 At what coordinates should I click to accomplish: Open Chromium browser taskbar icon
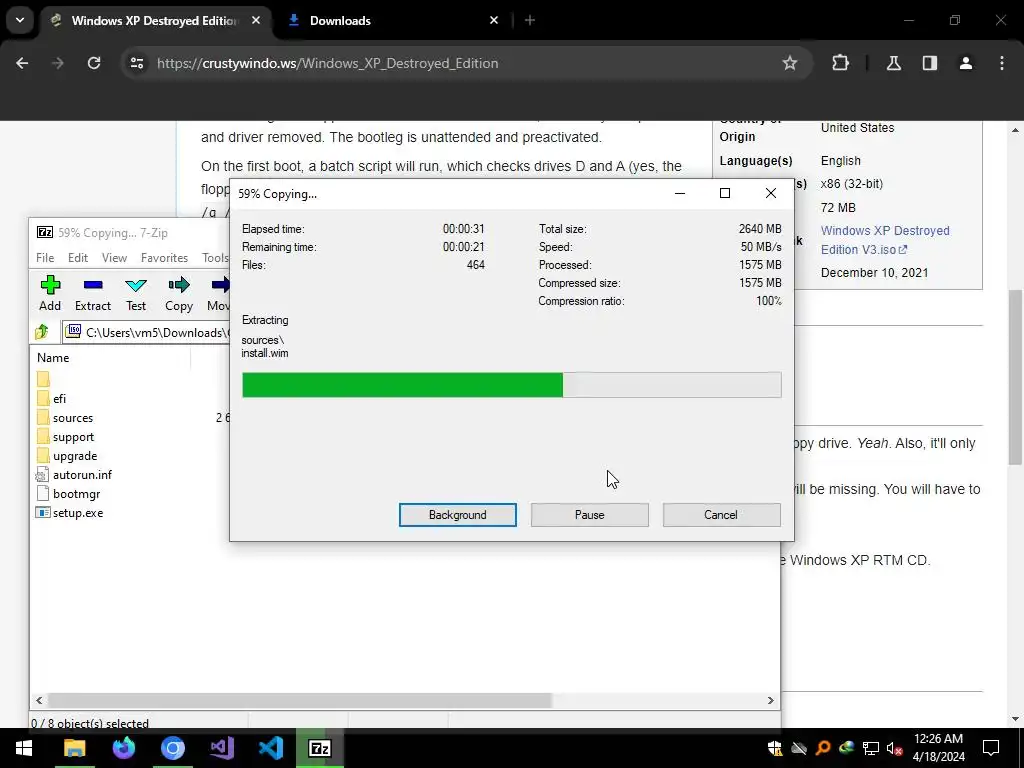(x=173, y=748)
